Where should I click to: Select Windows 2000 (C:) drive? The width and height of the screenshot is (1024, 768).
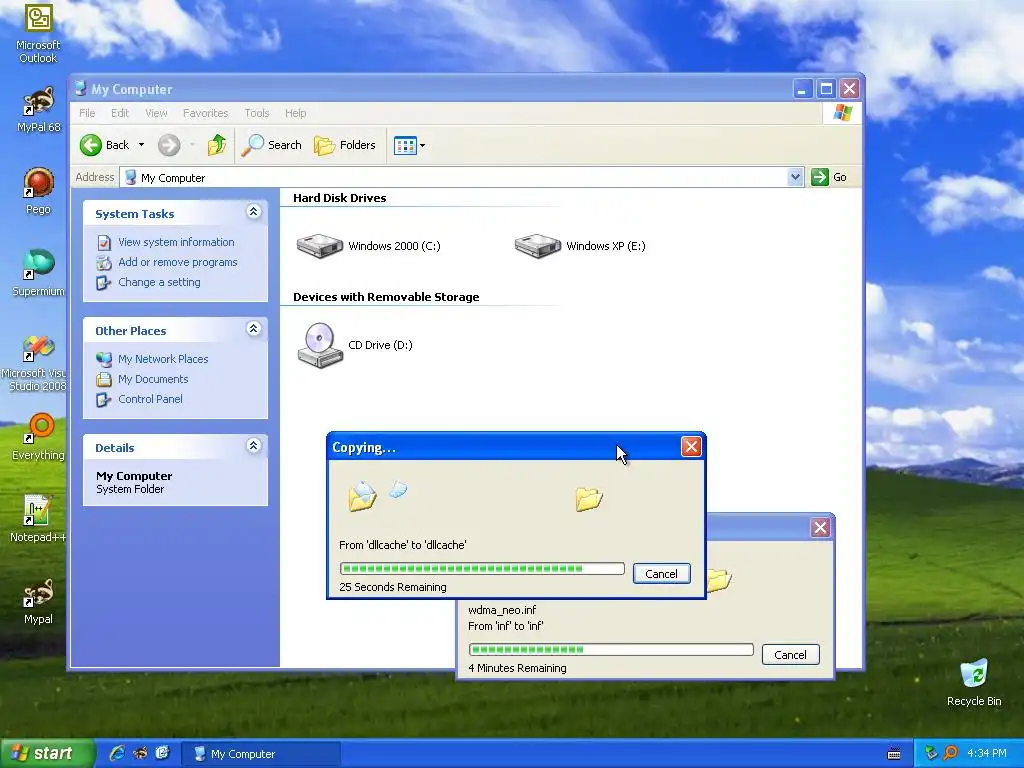pos(368,246)
